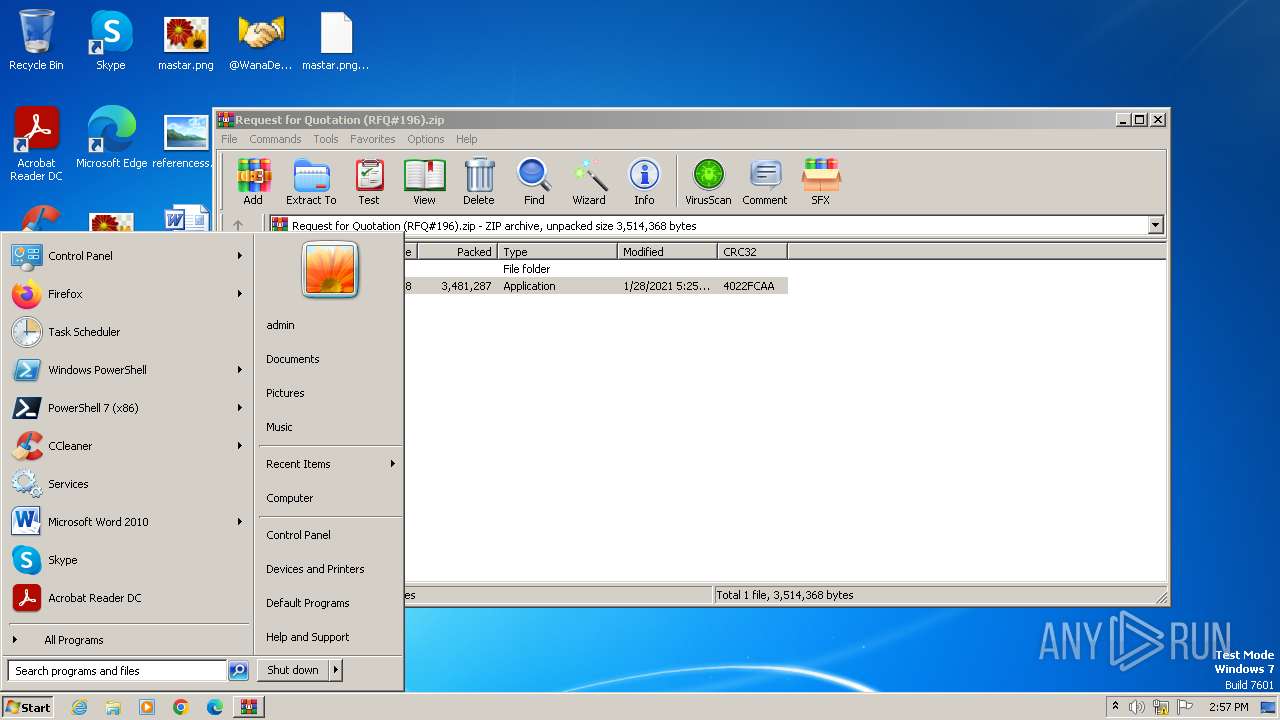Expand CCleaner jump list arrow
This screenshot has height=720, width=1280.
240,446
